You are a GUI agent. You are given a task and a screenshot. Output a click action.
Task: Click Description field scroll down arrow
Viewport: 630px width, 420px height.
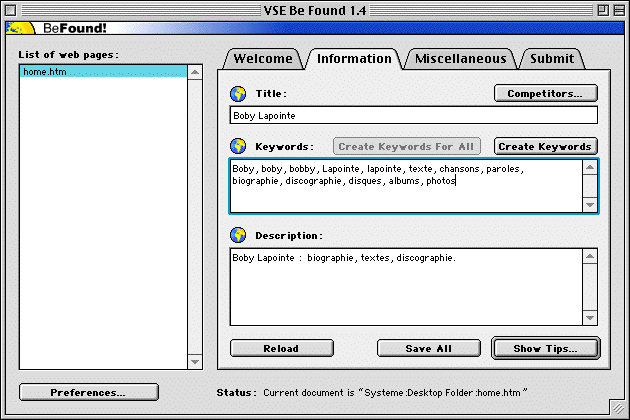pos(590,318)
